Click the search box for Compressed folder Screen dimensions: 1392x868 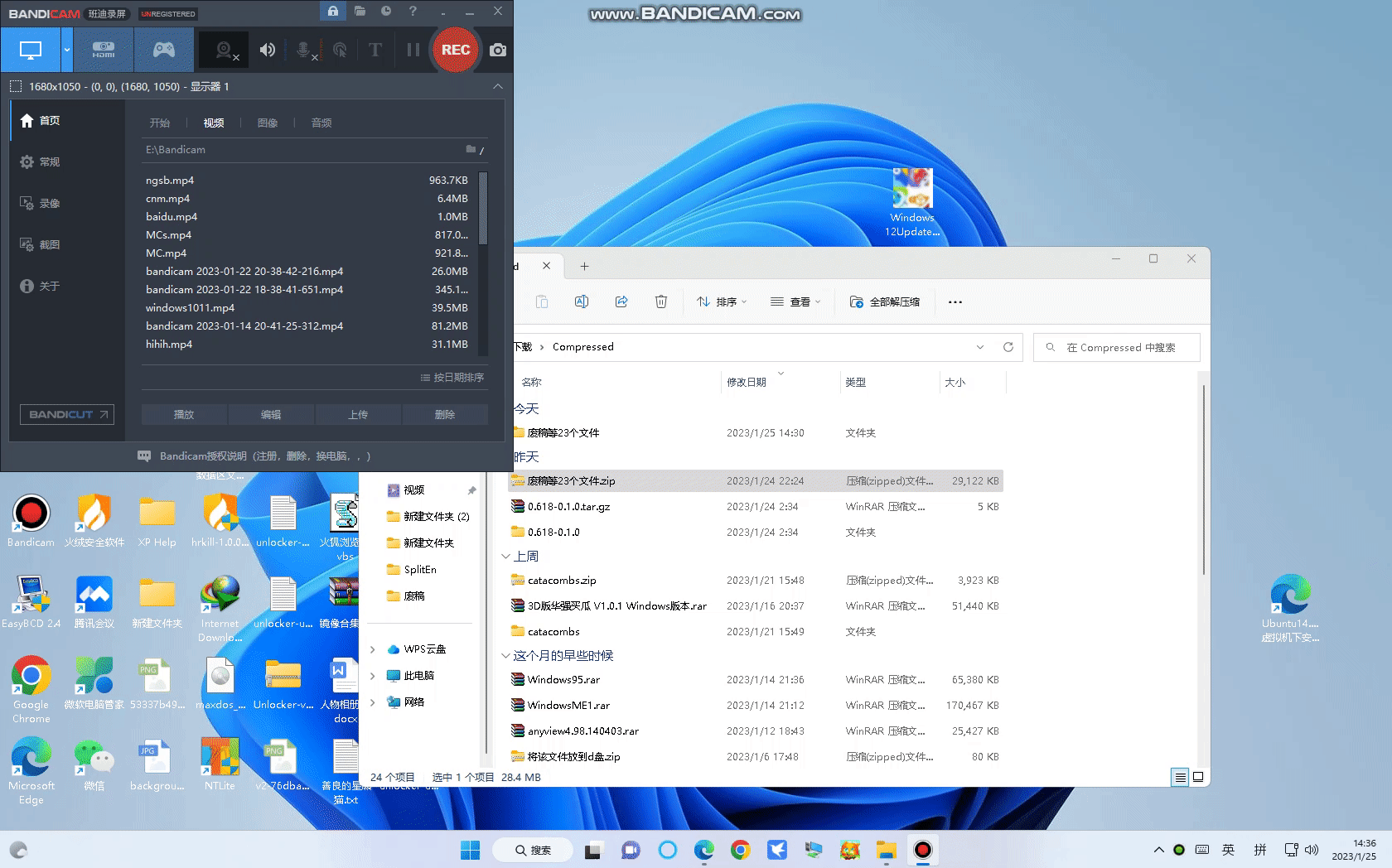[x=1117, y=348]
